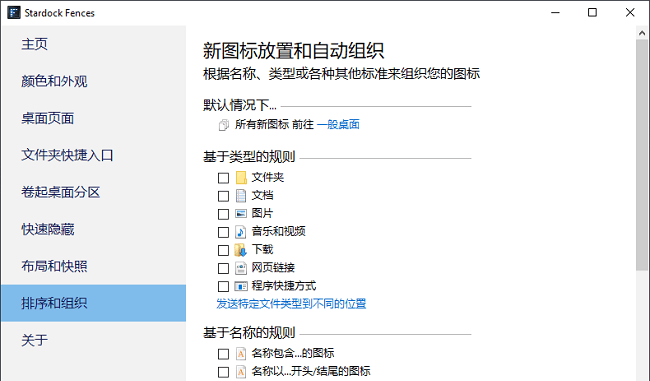Open 卷起桌面分区 settings
The width and height of the screenshot is (650, 381).
tap(94, 192)
